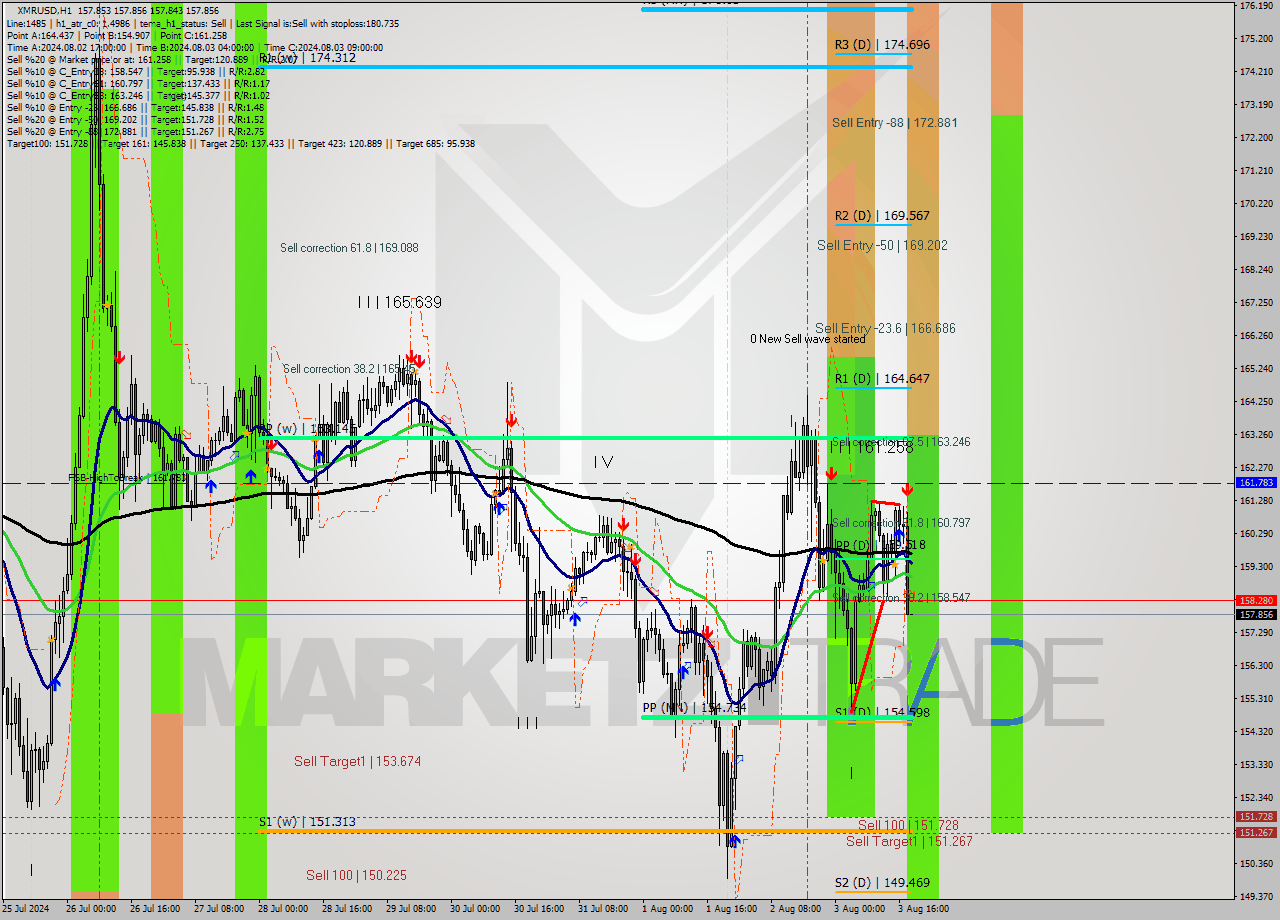The width and height of the screenshot is (1280, 920).
Task: Click the 'I I I 165.639' wave label
Action: (x=400, y=302)
